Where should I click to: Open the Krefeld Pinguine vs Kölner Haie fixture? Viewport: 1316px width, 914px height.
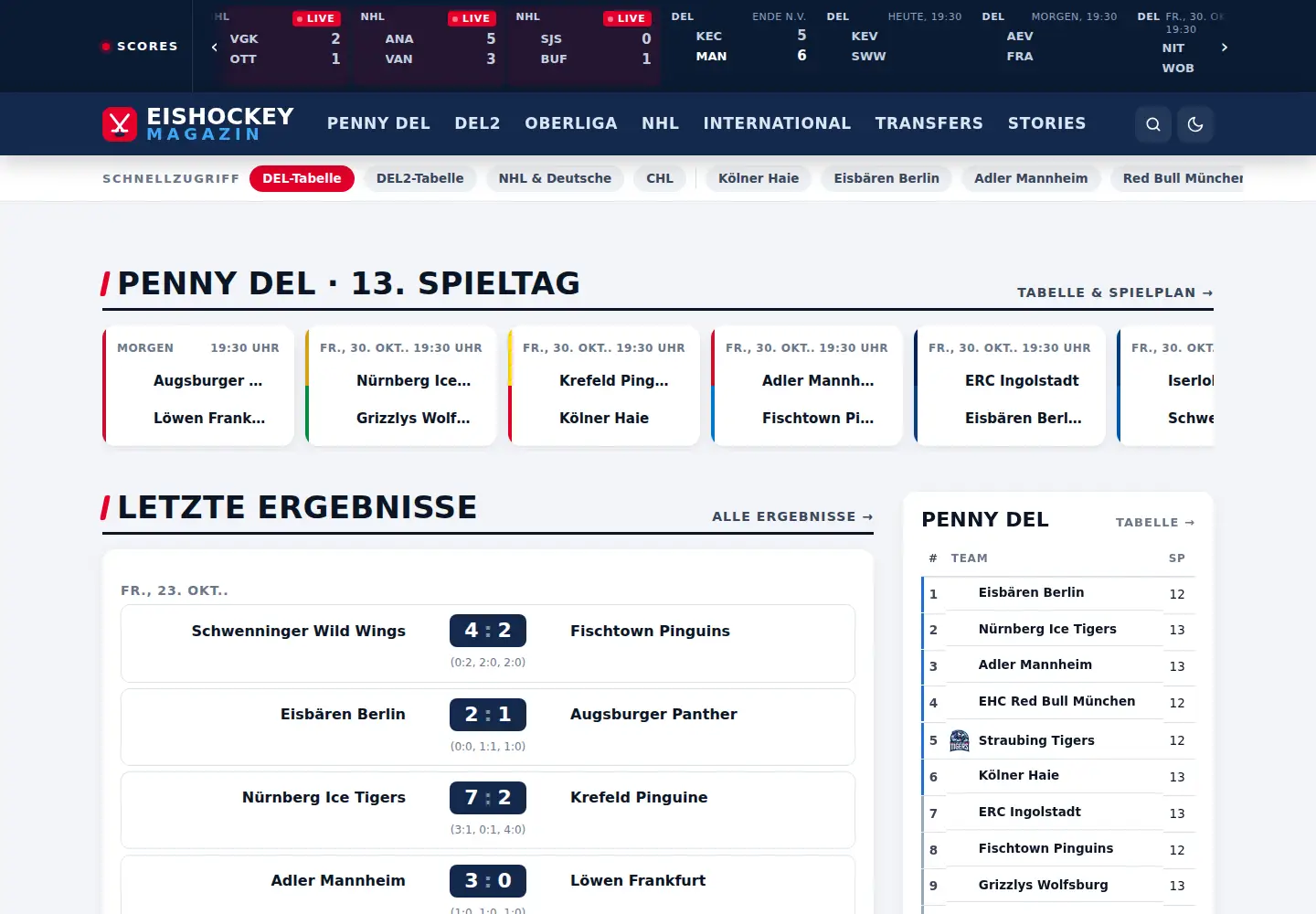pos(604,386)
